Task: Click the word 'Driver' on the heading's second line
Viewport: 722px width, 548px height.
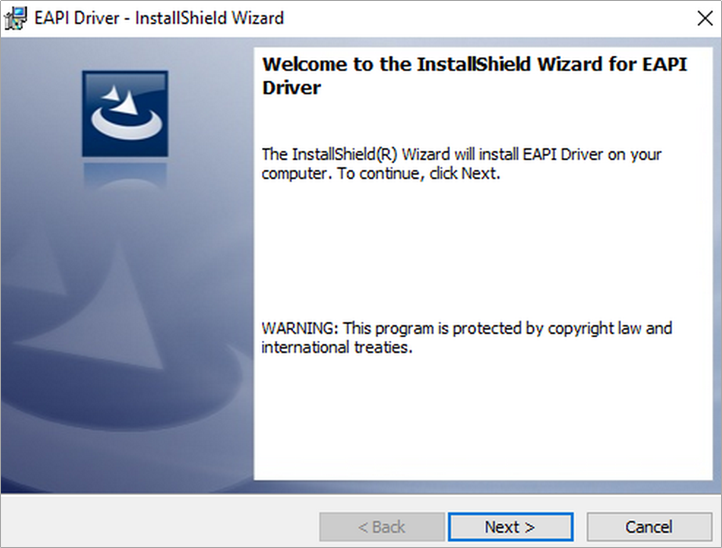Action: point(291,87)
